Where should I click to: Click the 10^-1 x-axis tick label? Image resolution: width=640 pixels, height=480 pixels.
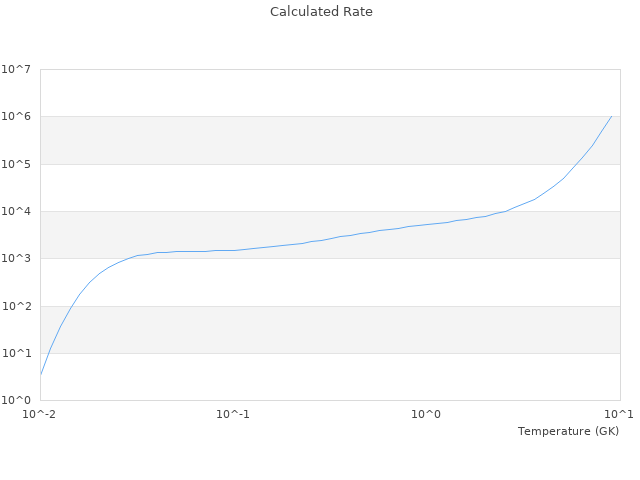coord(233,414)
